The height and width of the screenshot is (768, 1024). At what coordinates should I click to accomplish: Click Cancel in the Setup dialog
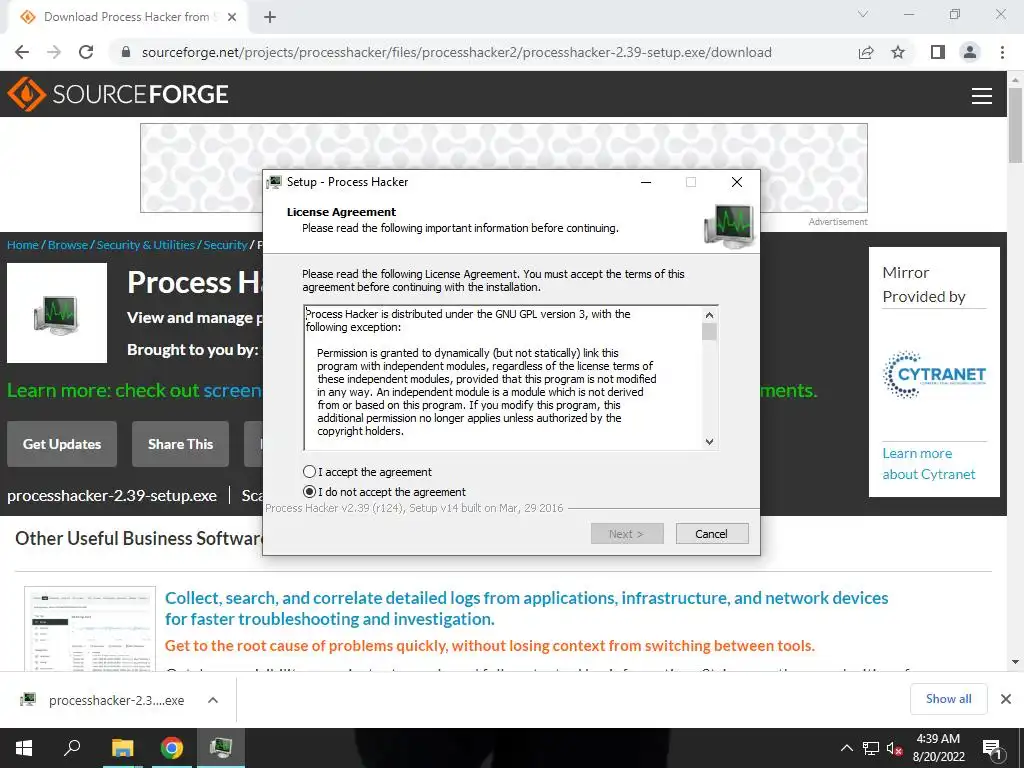(712, 534)
